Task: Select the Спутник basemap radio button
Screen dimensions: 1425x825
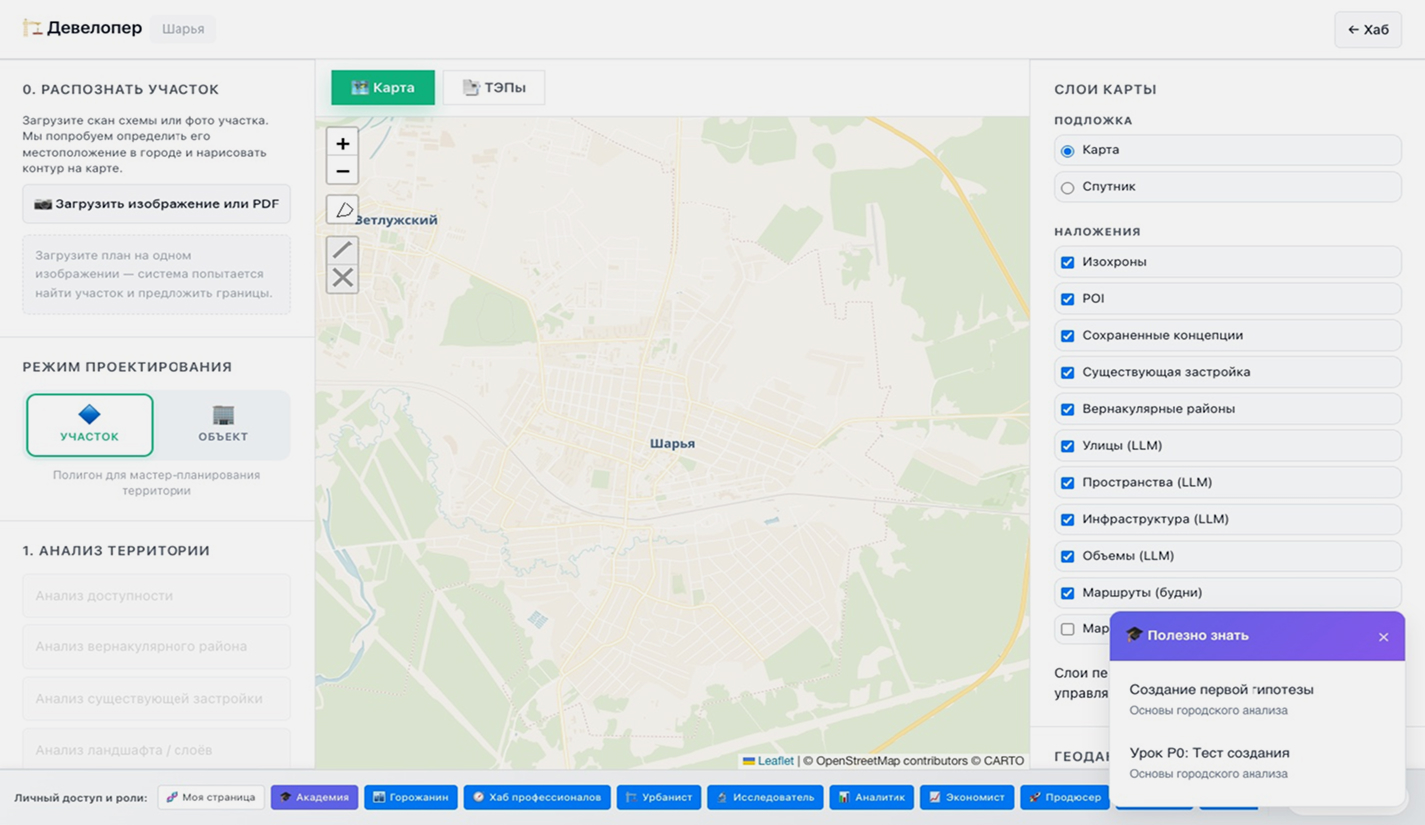Action: tap(1067, 188)
